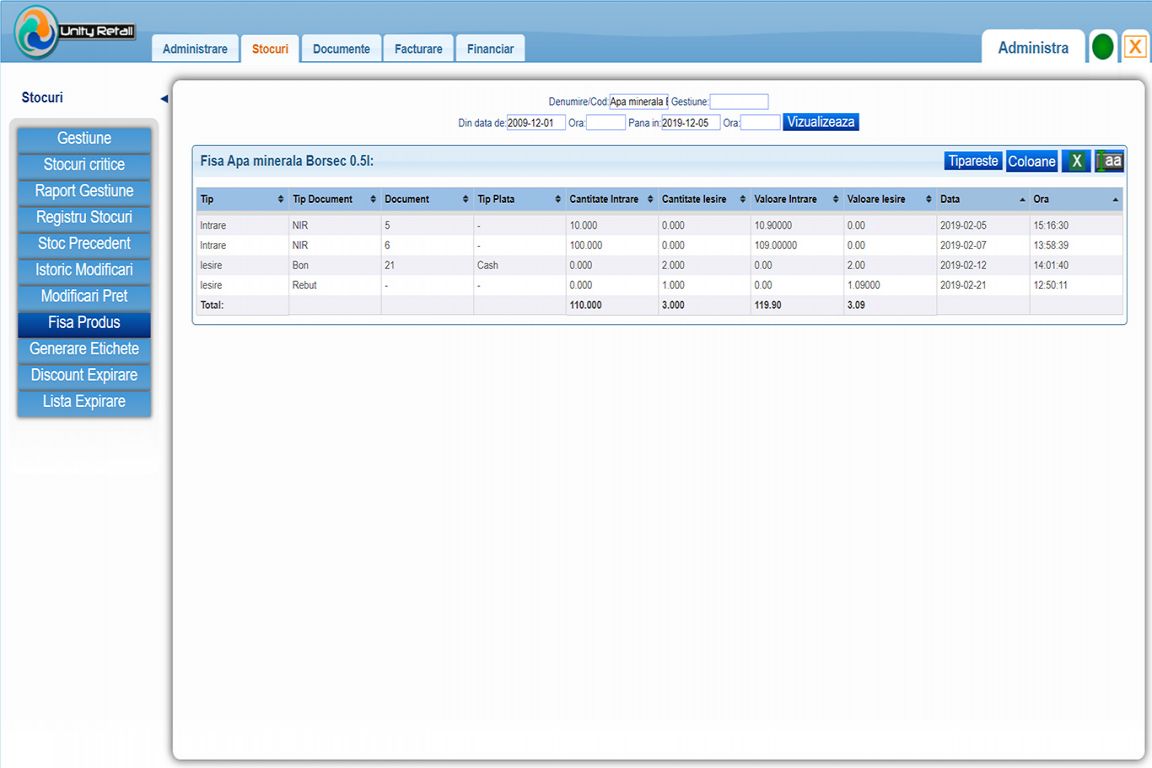The image size is (1152, 768).
Task: Click the Ora field after start date
Action: point(606,123)
